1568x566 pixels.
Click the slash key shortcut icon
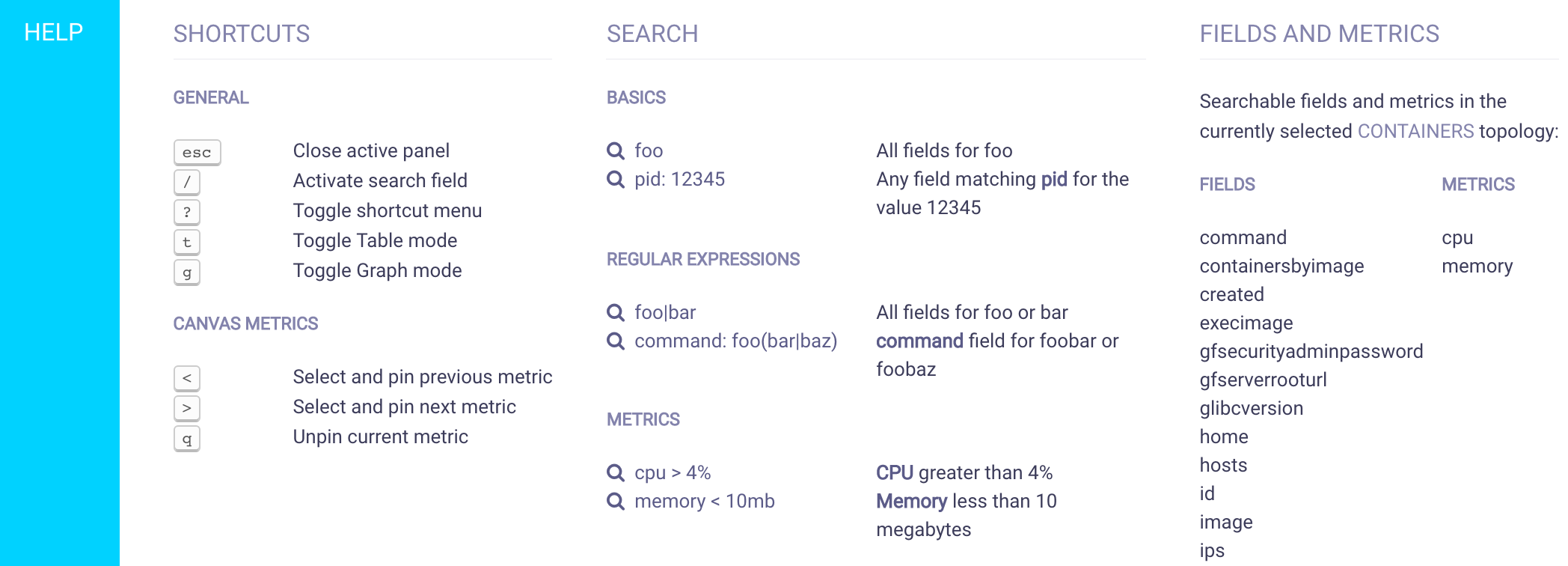[187, 182]
